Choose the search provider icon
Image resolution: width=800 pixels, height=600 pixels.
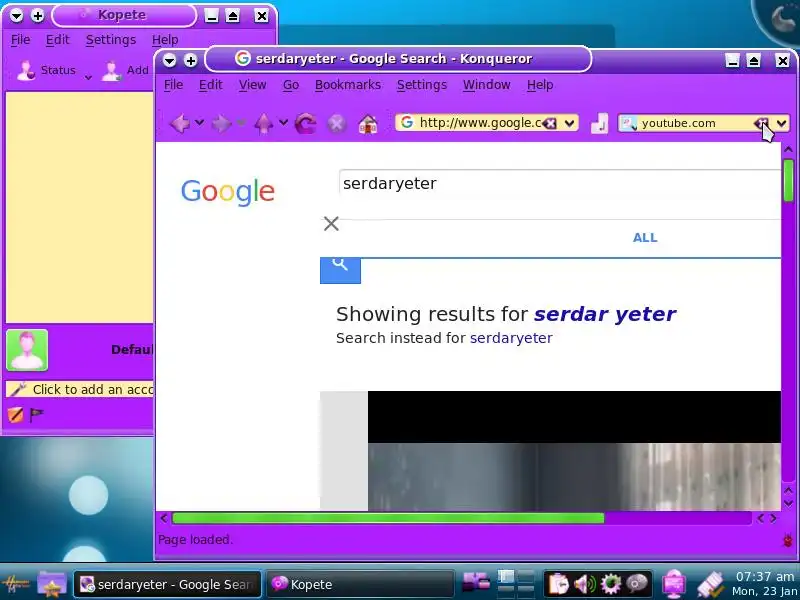coord(629,123)
